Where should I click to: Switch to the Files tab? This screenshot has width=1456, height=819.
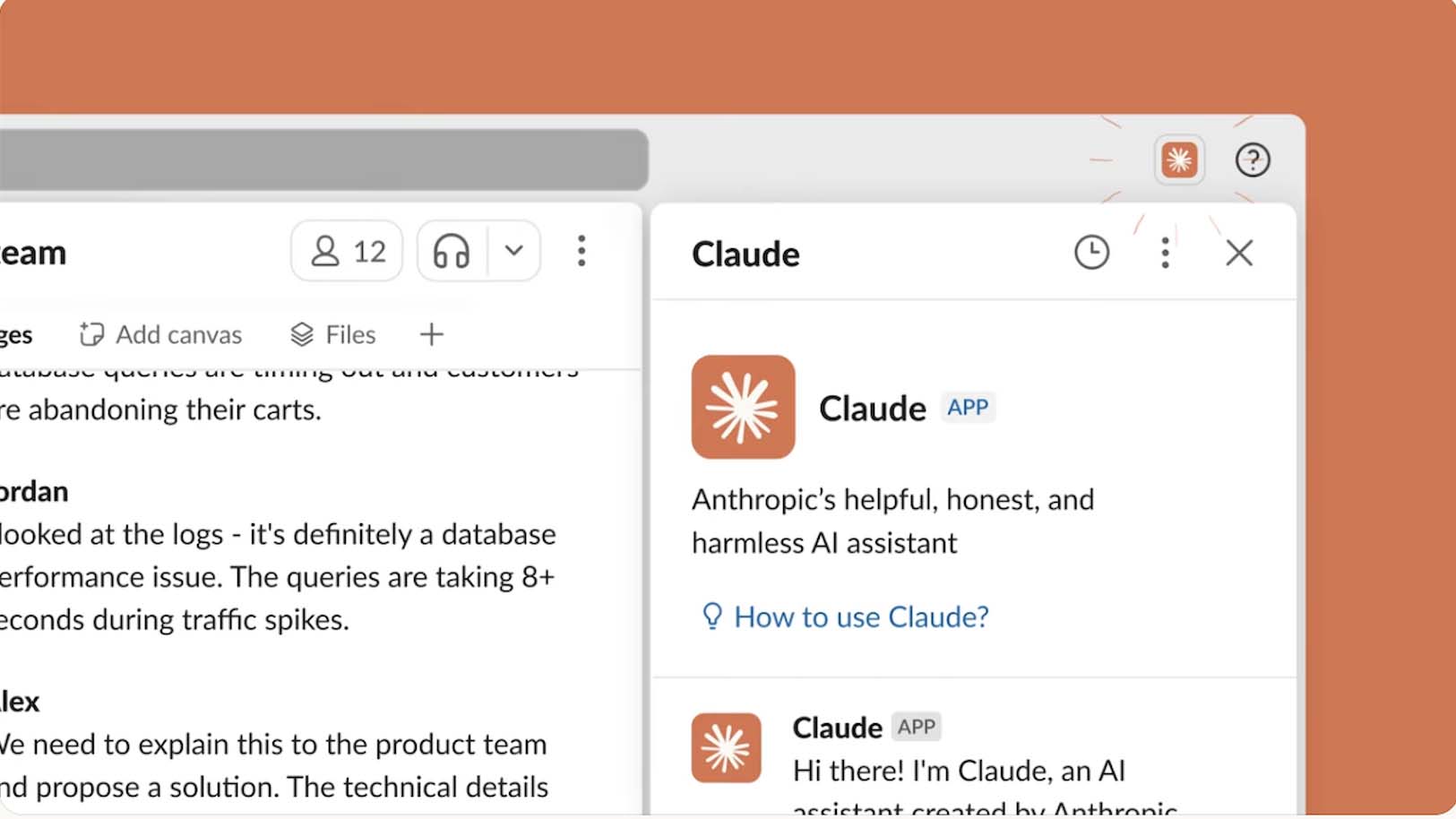[x=333, y=335]
